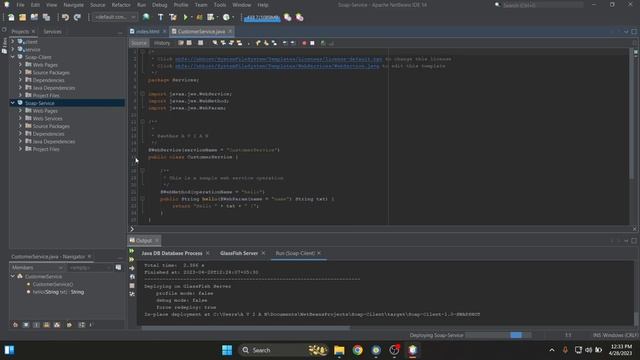Toggle the Show Fields navigator filter button

pos(26,325)
